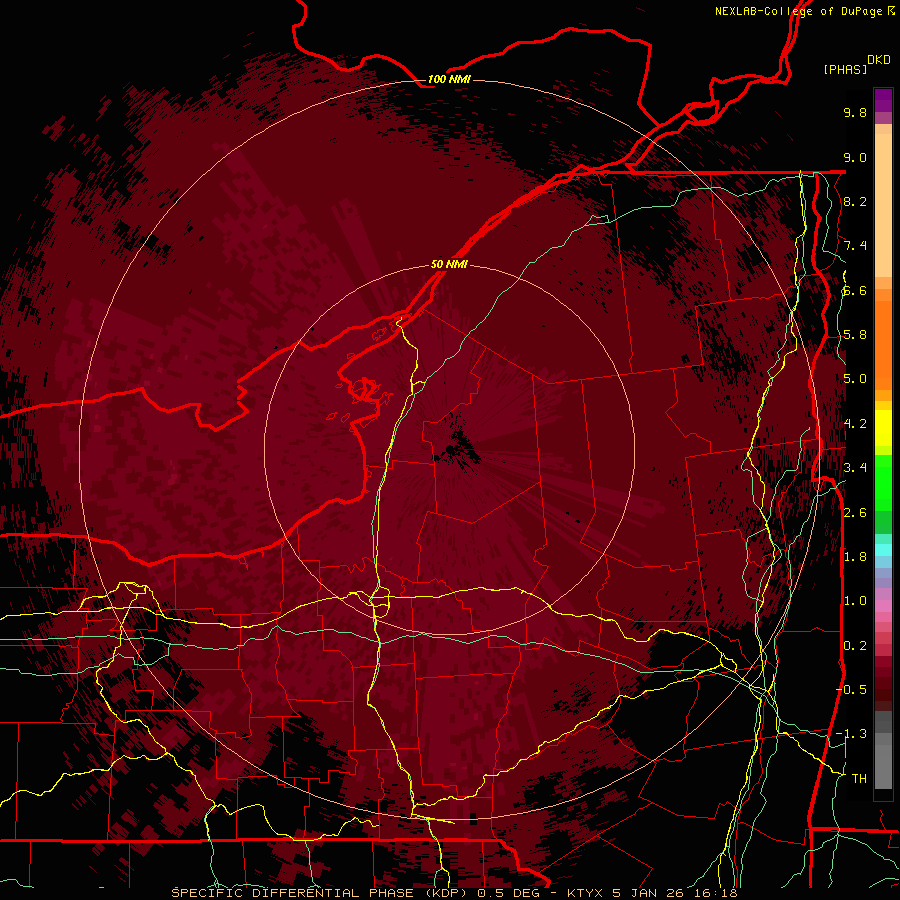Viewport: 900px width, 900px height.
Task: Select the yellow segment of the color bar
Action: [x=883, y=428]
